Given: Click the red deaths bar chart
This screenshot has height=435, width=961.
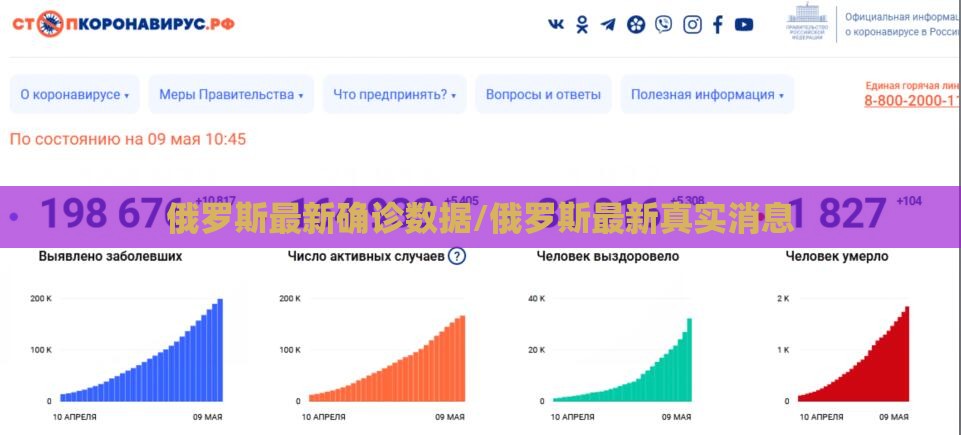Looking at the screenshot, I should tap(853, 354).
